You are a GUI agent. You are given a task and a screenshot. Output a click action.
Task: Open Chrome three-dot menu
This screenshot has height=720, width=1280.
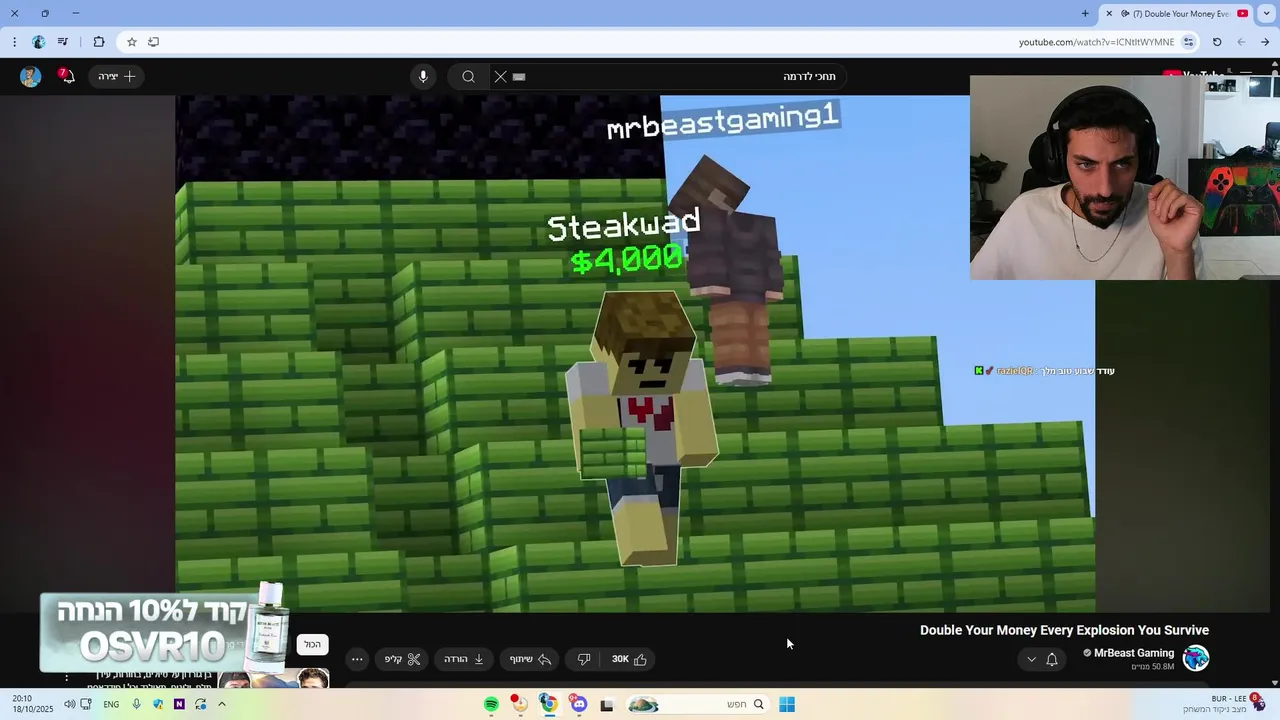pos(14,42)
